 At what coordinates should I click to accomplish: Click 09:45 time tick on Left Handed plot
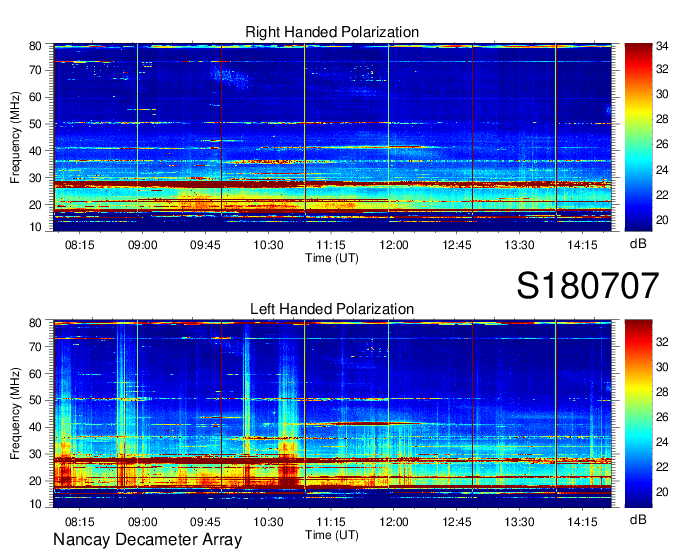(205, 522)
